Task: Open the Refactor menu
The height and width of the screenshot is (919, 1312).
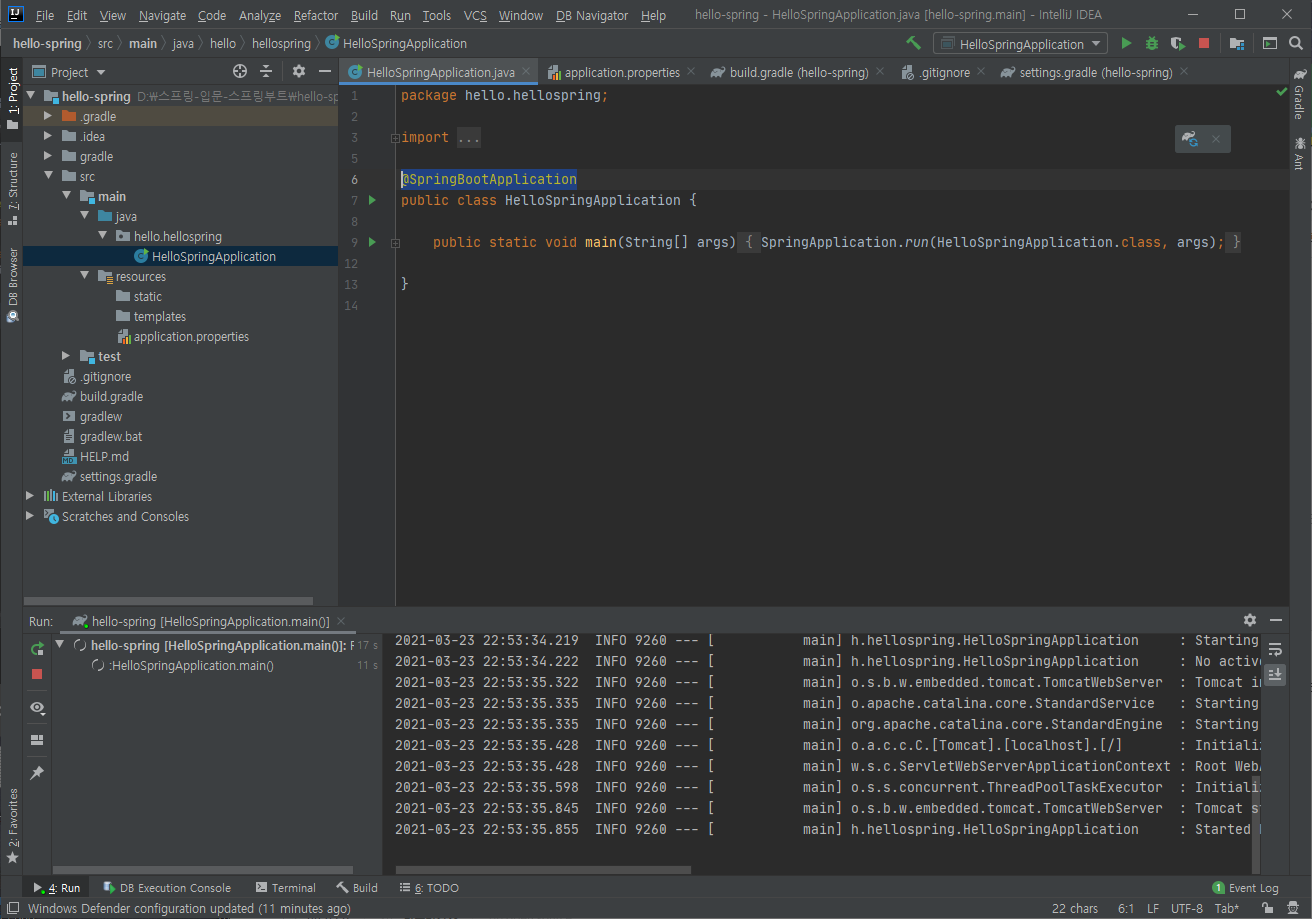Action: pyautogui.click(x=316, y=15)
